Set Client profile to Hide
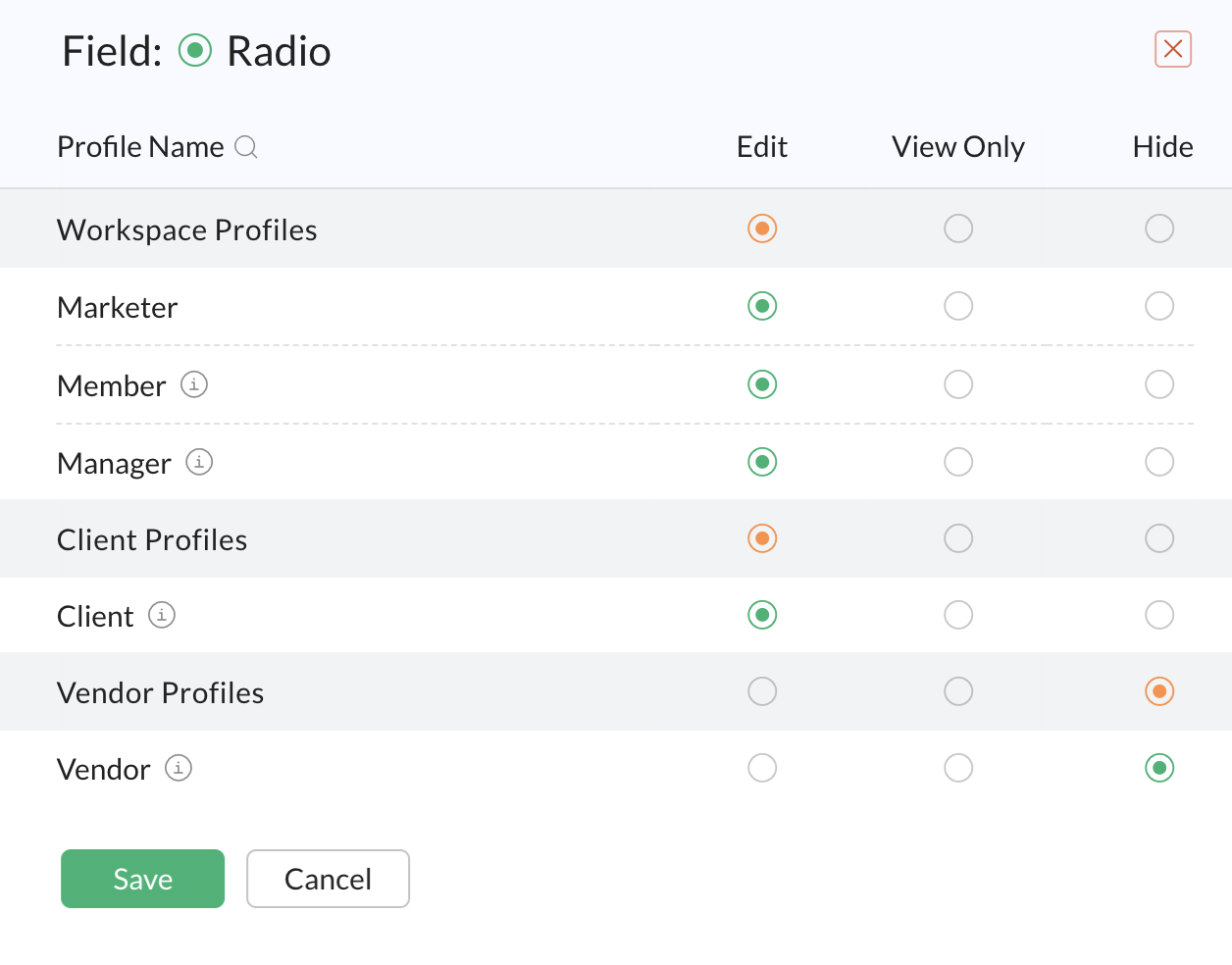This screenshot has width=1232, height=965. coord(1159,615)
